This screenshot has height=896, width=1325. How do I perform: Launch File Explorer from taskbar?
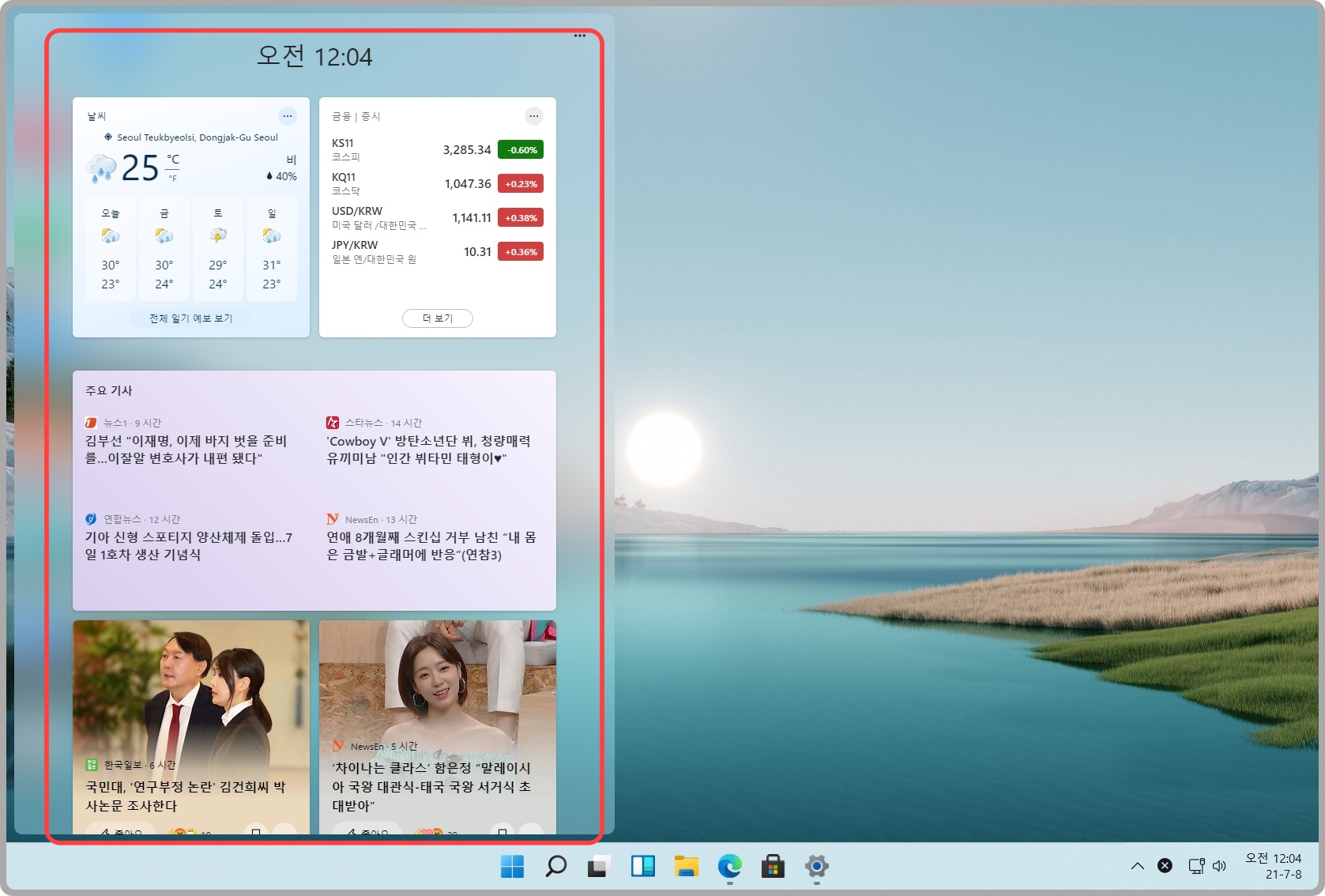click(686, 867)
